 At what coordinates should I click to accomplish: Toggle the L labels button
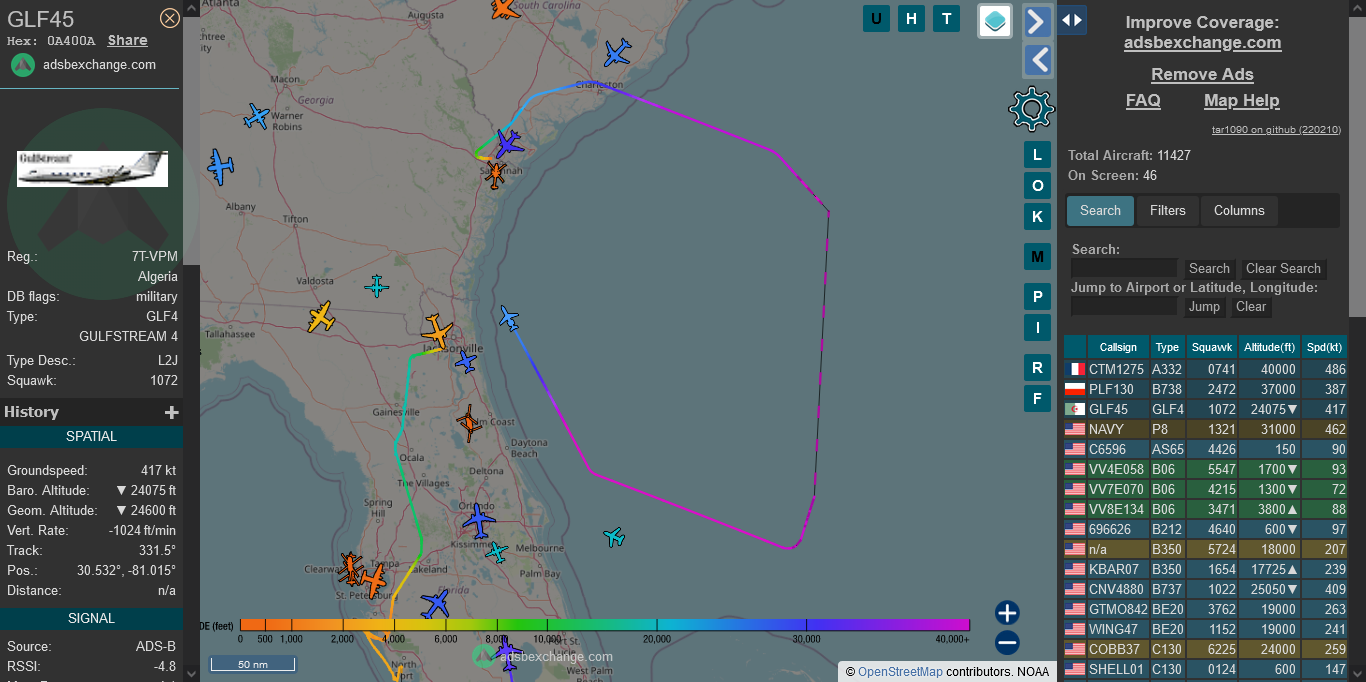click(x=1037, y=155)
